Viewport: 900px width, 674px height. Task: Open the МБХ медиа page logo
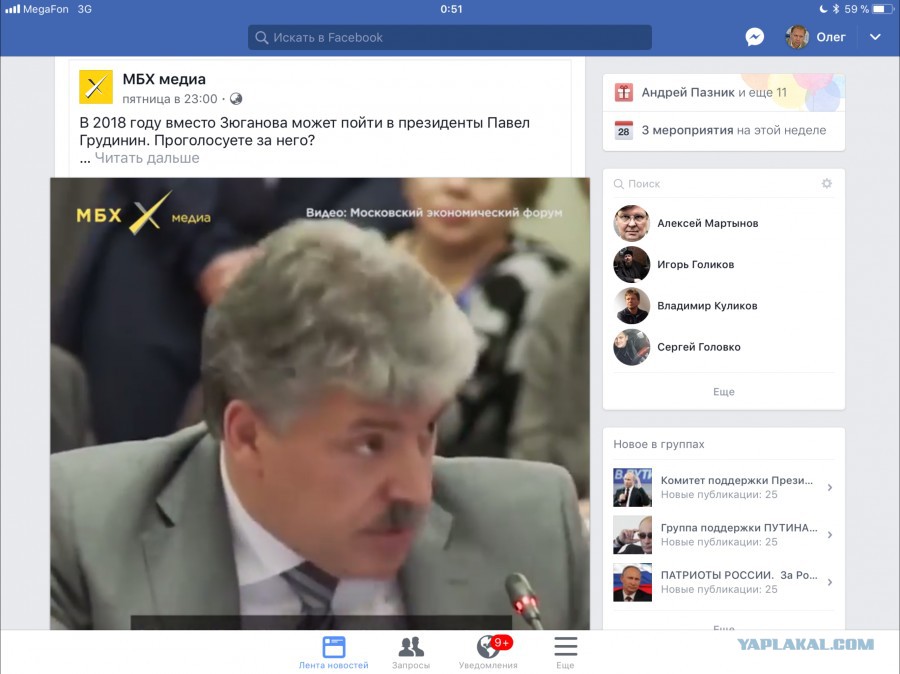pos(96,87)
